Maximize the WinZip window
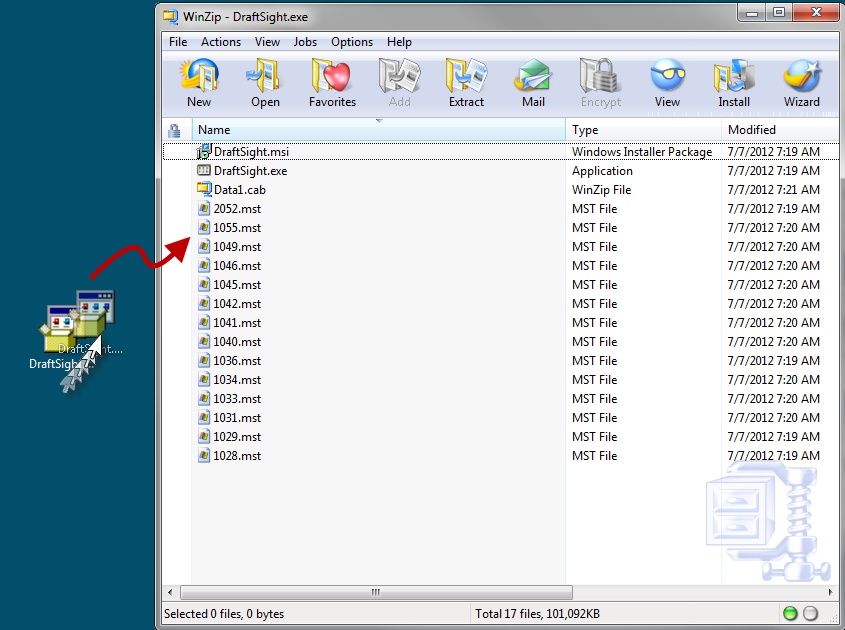This screenshot has width=845, height=630. tap(779, 12)
